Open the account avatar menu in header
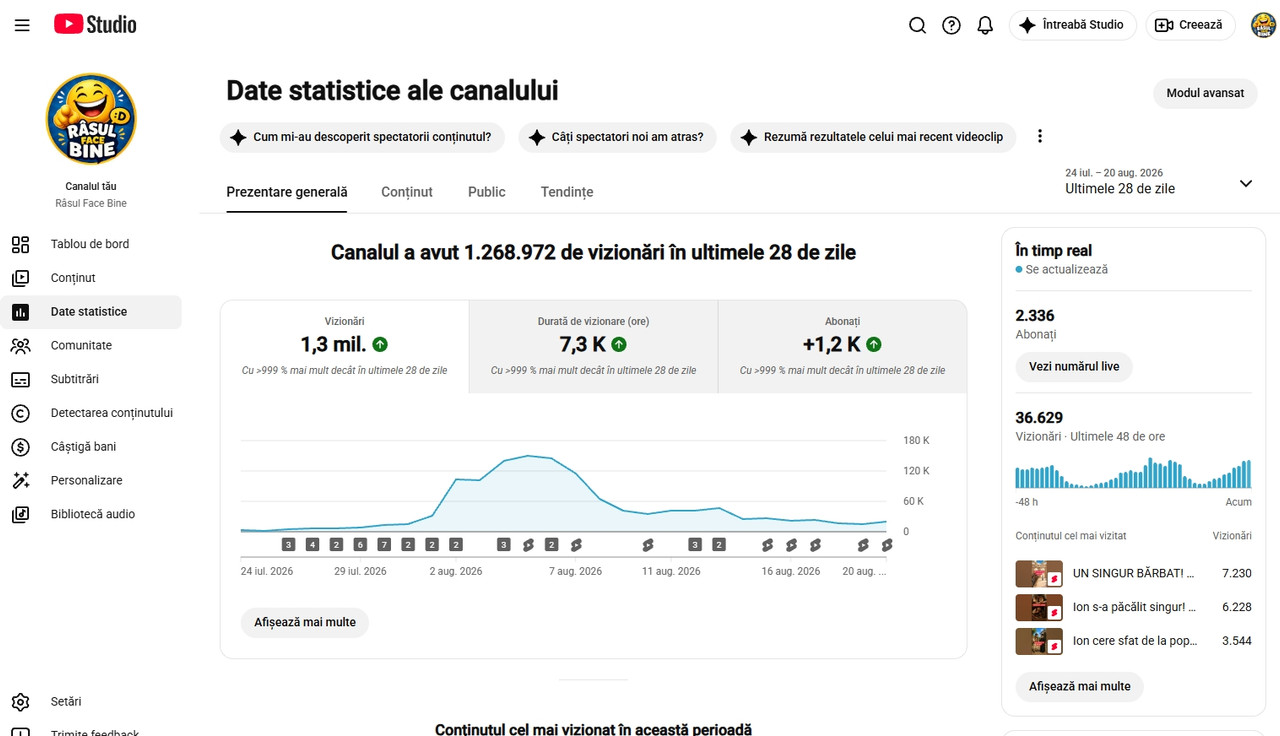The image size is (1280, 736). 1263,25
